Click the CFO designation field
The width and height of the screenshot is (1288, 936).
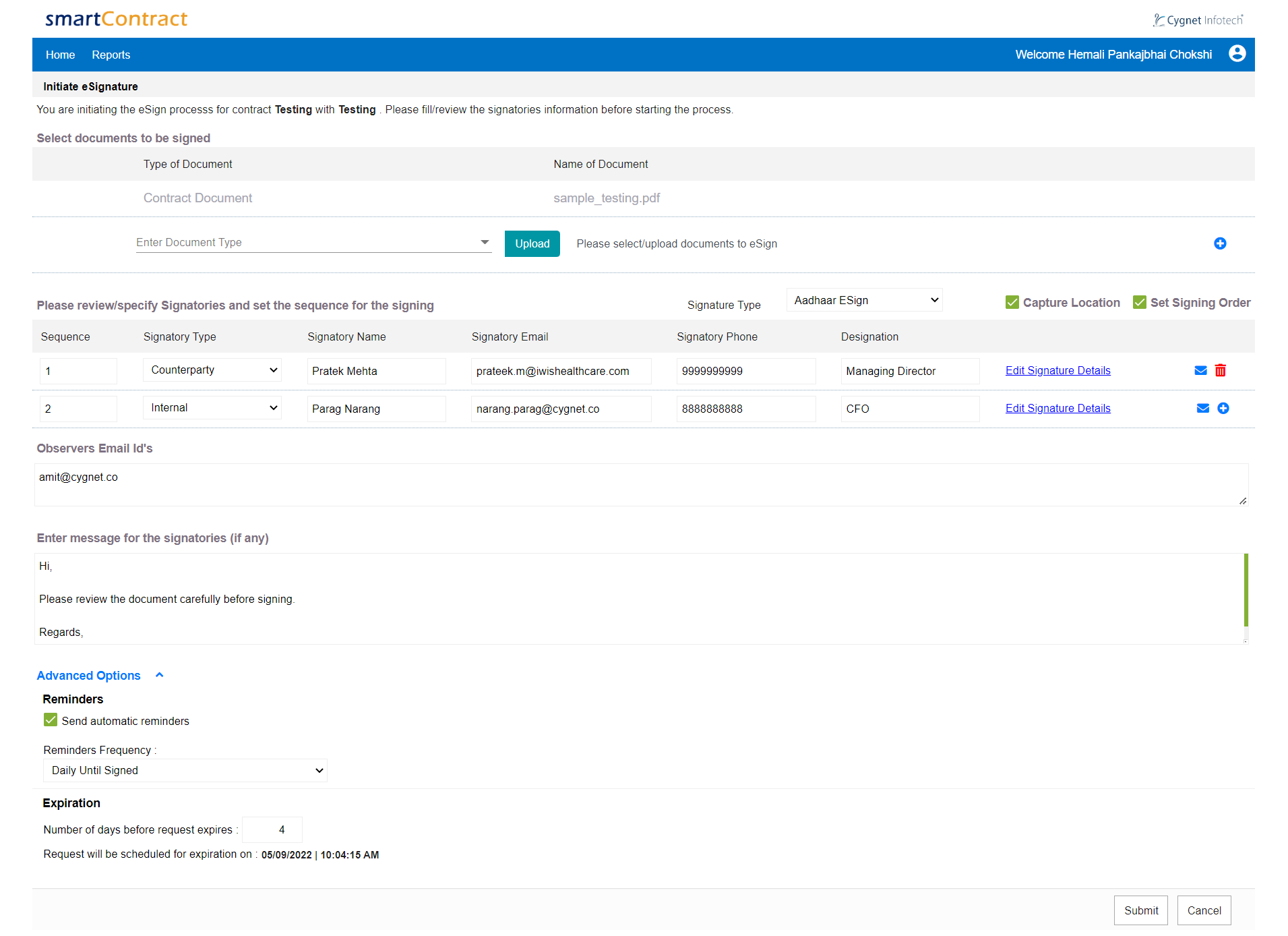coord(911,409)
